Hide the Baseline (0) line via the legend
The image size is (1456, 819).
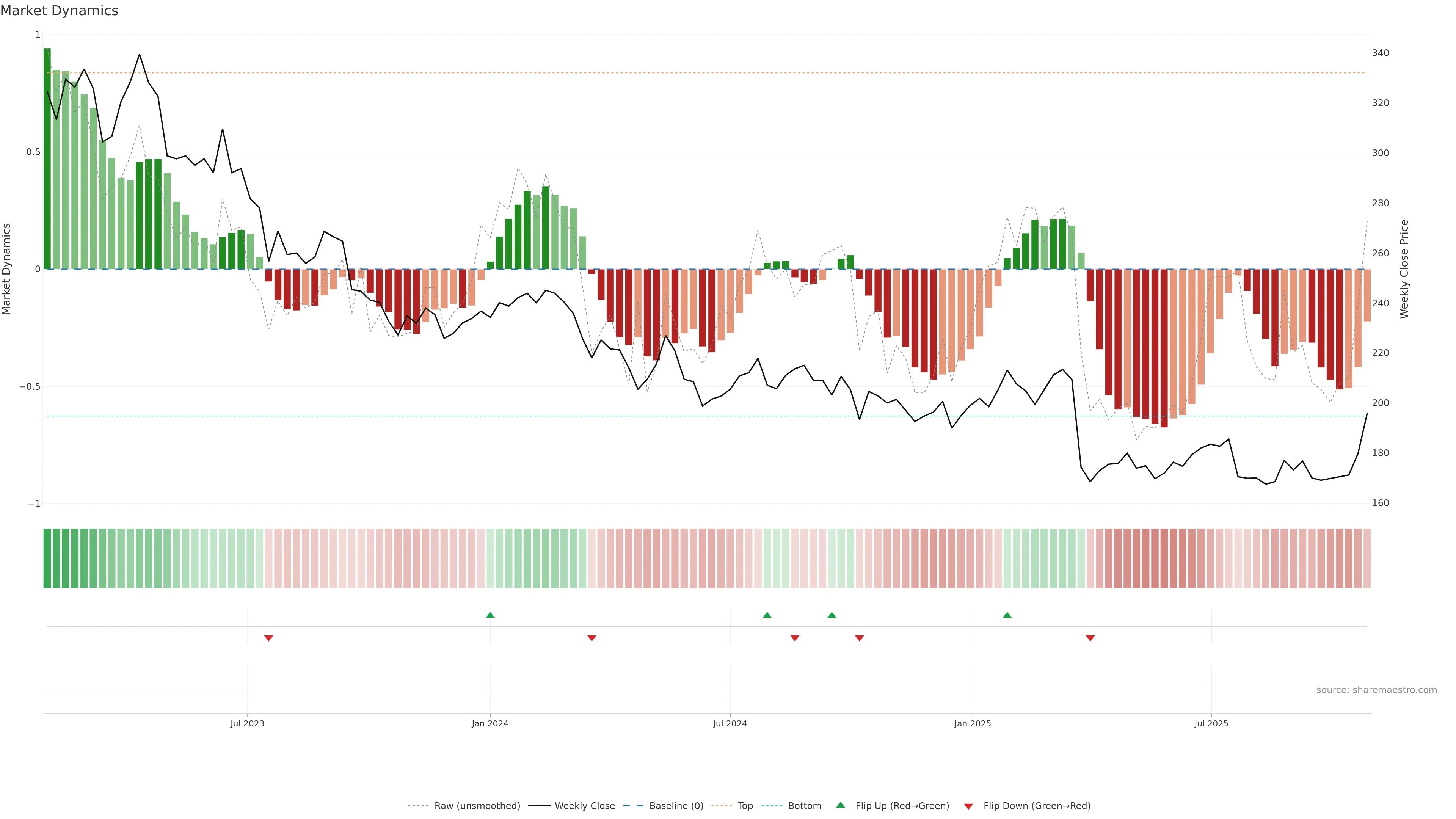click(x=676, y=806)
